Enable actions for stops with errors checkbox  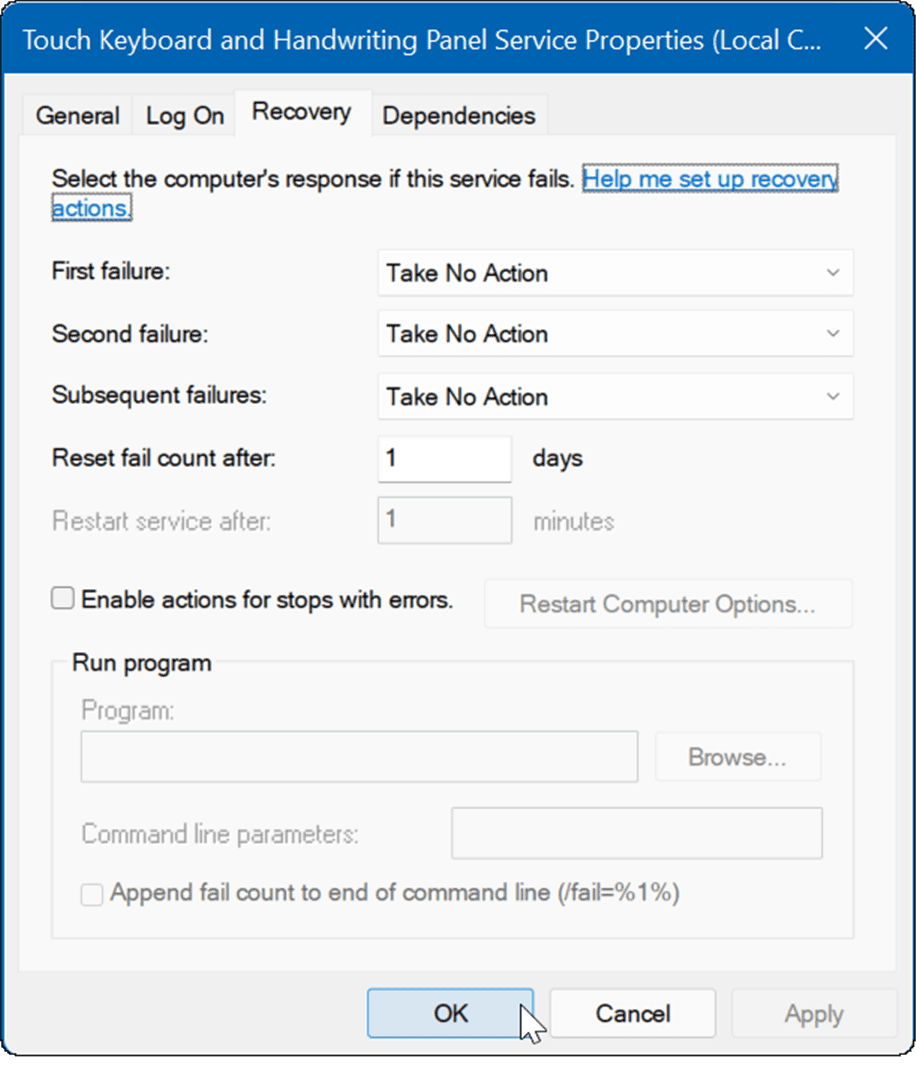(62, 598)
